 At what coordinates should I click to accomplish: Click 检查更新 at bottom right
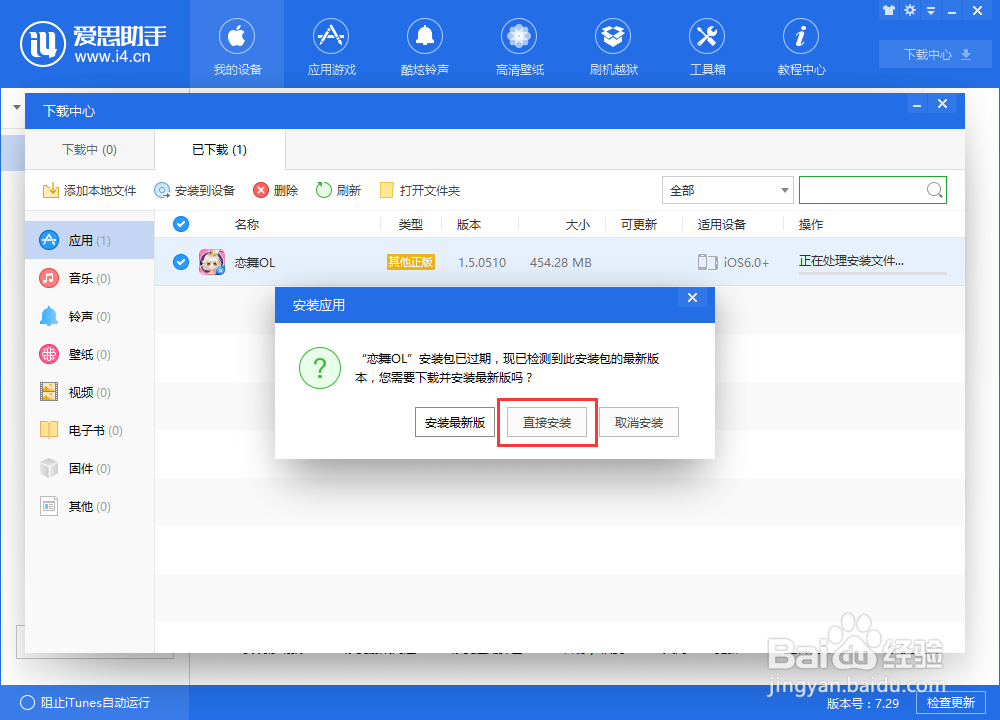(x=950, y=702)
